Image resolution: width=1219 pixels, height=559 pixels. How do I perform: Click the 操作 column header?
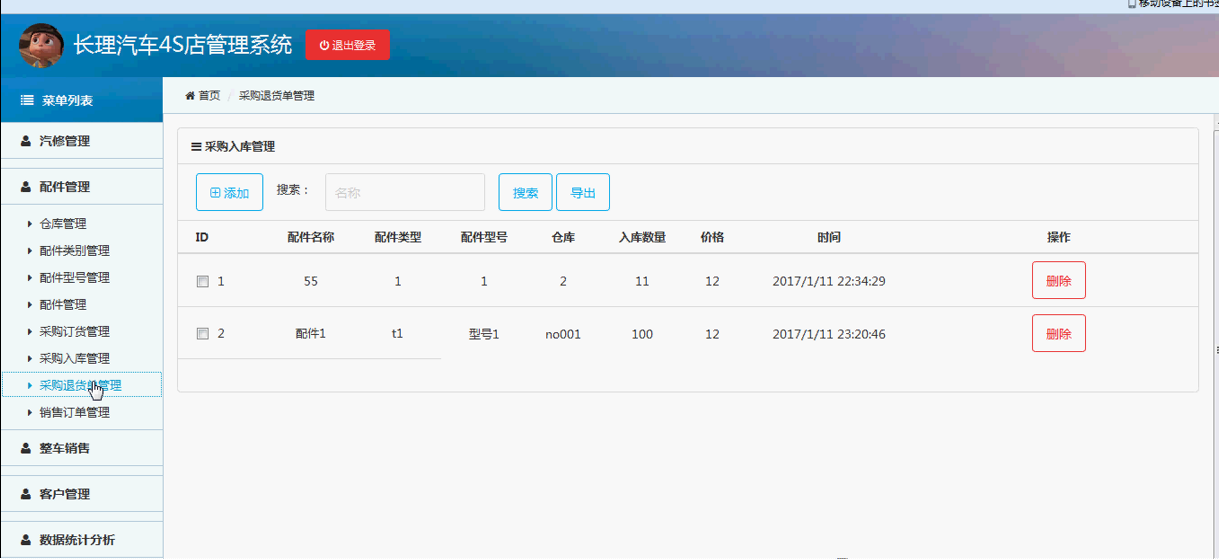tap(1059, 238)
